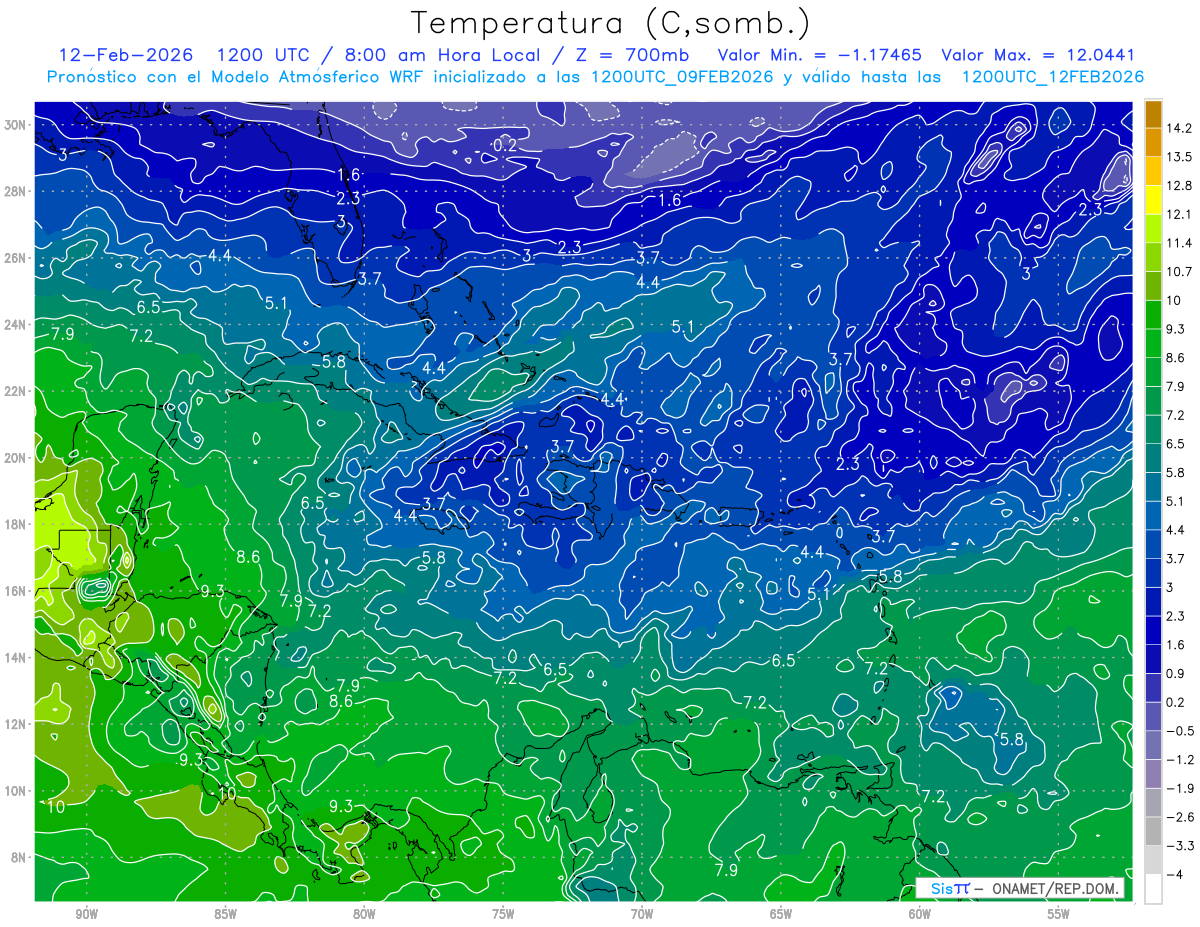Click the 22N latitude axis label

pos(17,391)
